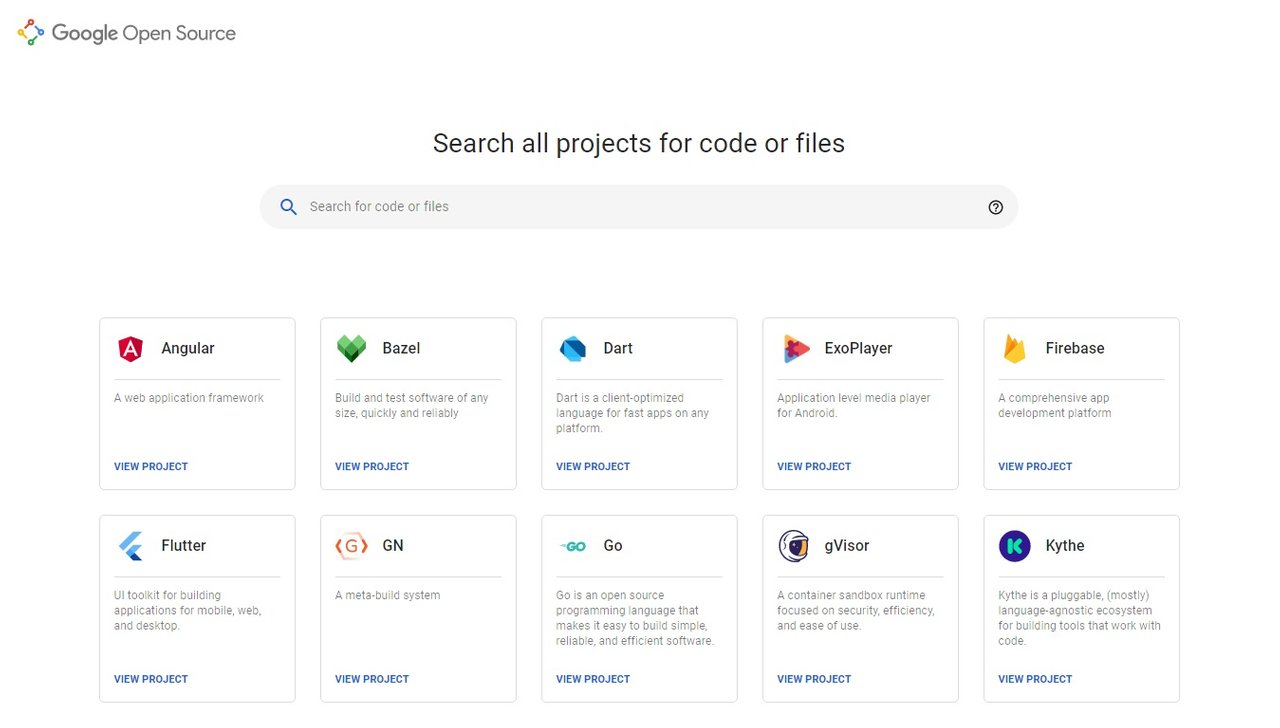Click 'Build and test software' description
The width and height of the screenshot is (1280, 728).
pyautogui.click(x=412, y=405)
